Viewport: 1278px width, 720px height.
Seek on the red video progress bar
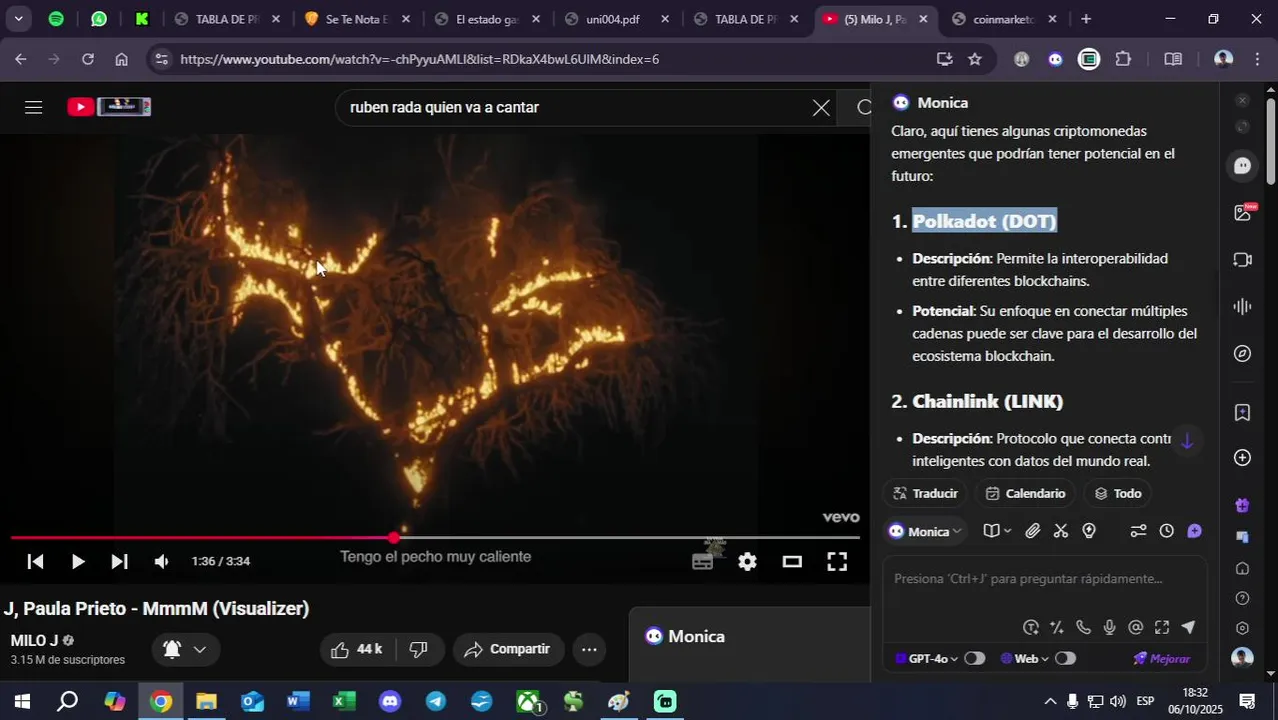pyautogui.click(x=435, y=538)
